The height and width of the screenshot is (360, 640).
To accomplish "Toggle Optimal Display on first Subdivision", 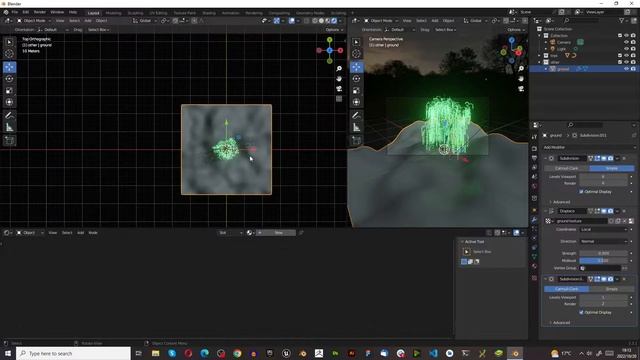I will [x=581, y=191].
